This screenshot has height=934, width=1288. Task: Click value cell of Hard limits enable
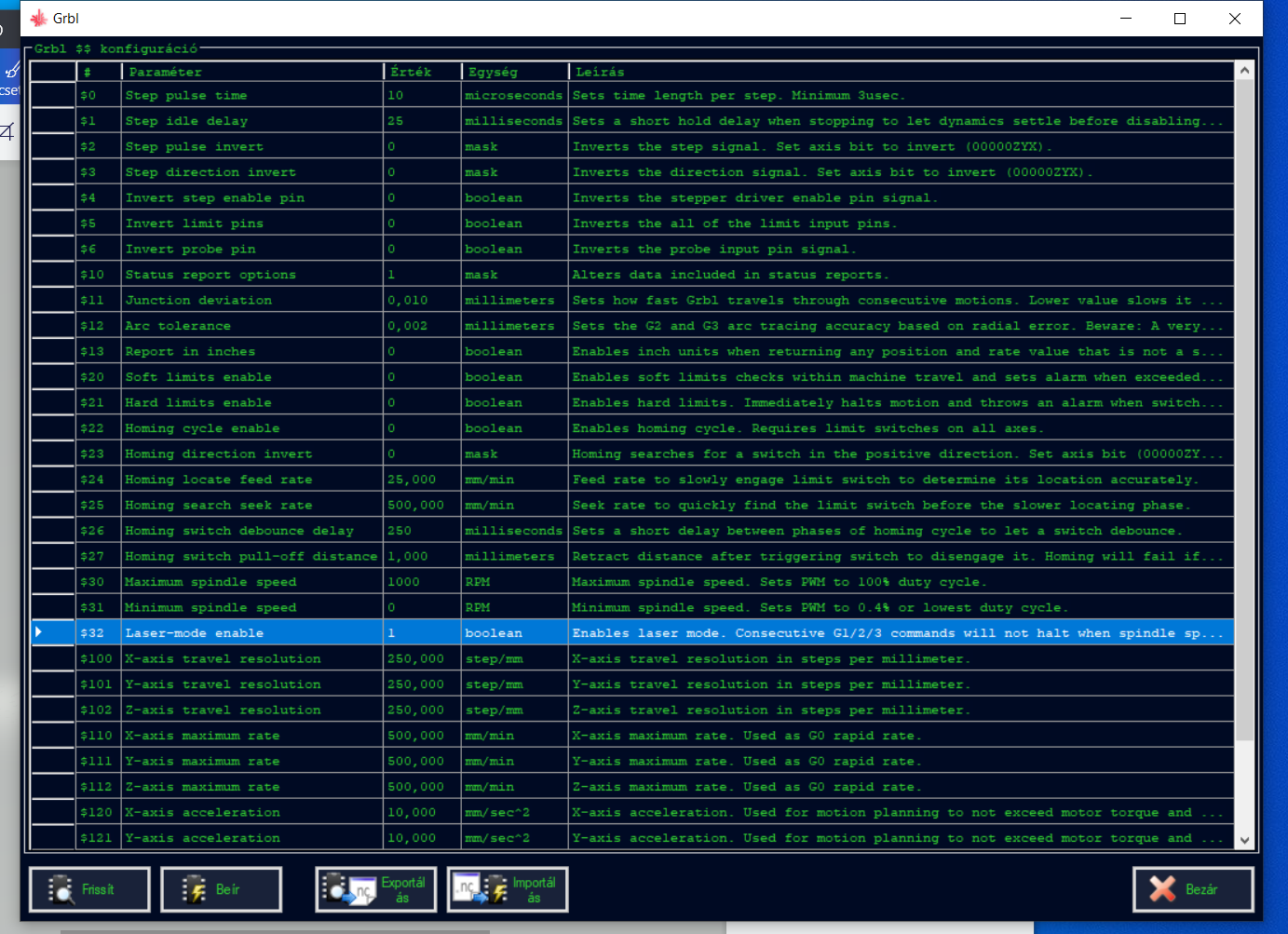[x=423, y=403]
